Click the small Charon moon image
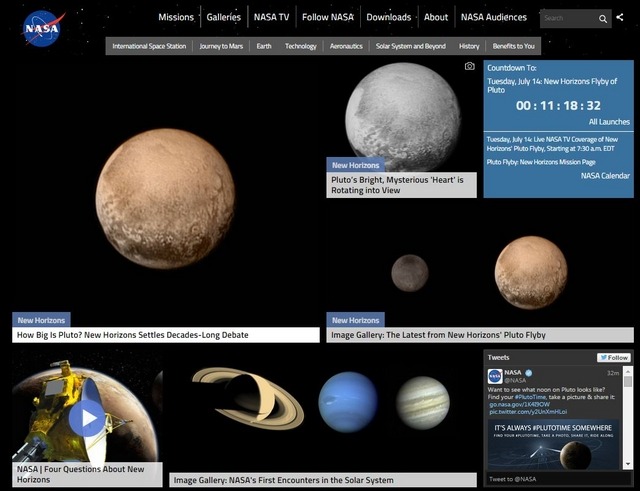This screenshot has width=640, height=491. pyautogui.click(x=410, y=273)
